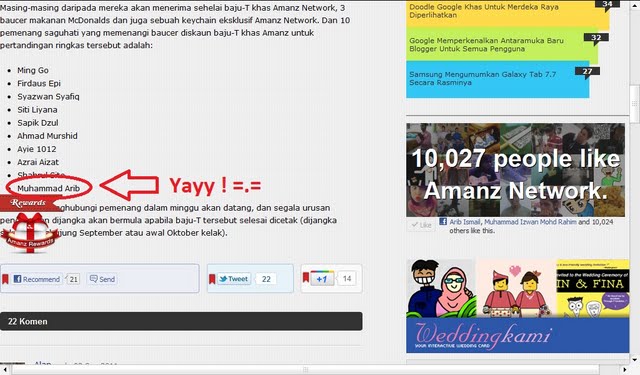Click the name Syazwan Syafiq in list
This screenshot has width=640, height=375.
coord(48,97)
